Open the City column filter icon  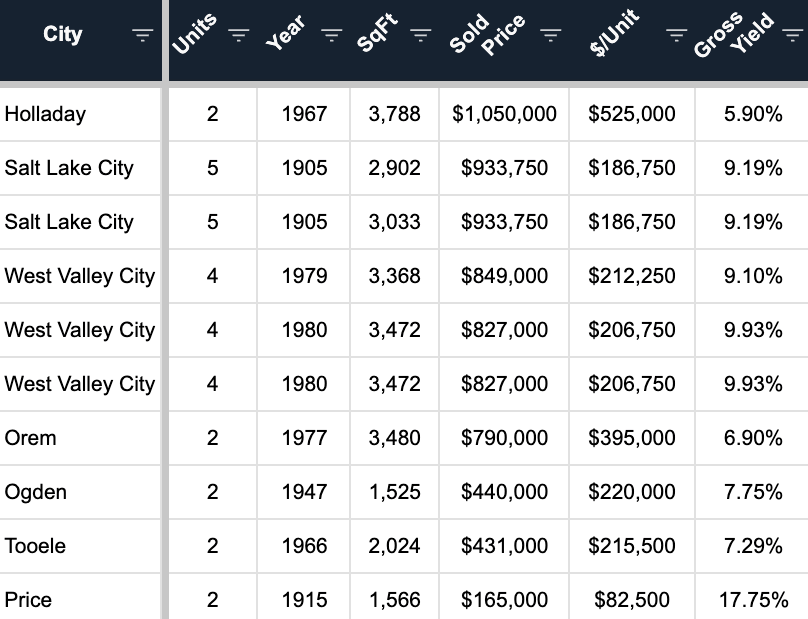coord(143,36)
